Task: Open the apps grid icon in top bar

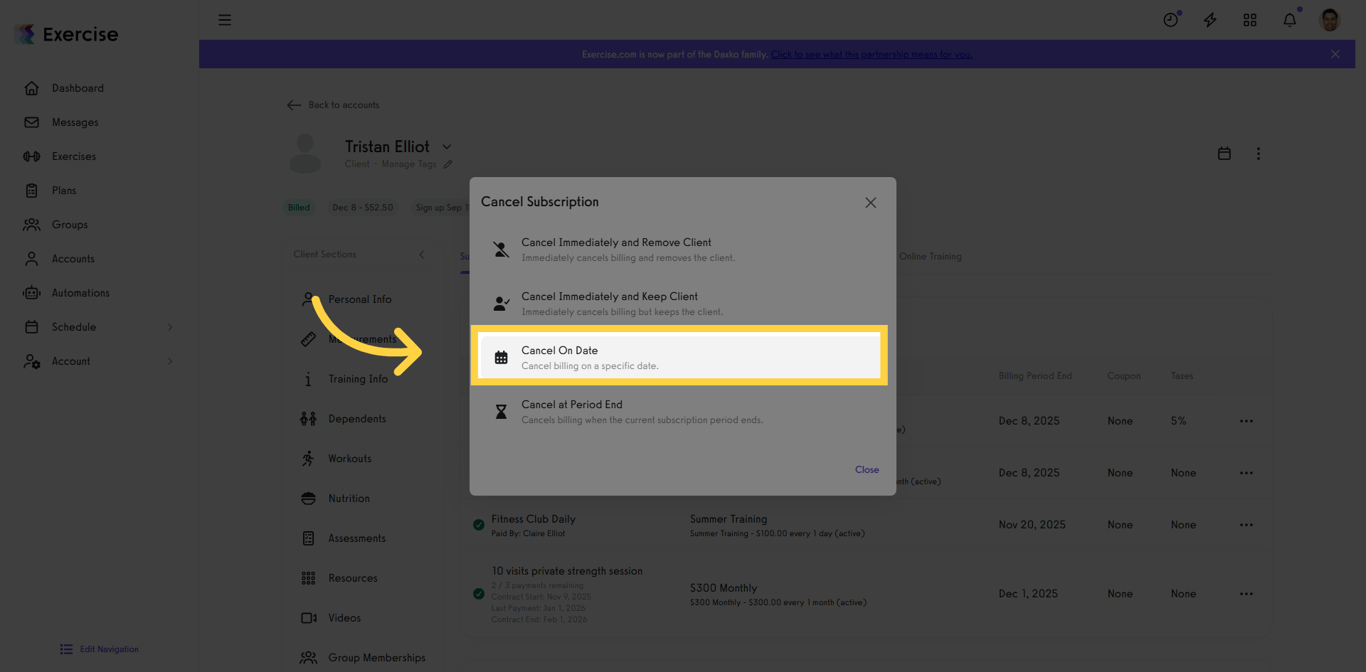Action: pos(1250,19)
